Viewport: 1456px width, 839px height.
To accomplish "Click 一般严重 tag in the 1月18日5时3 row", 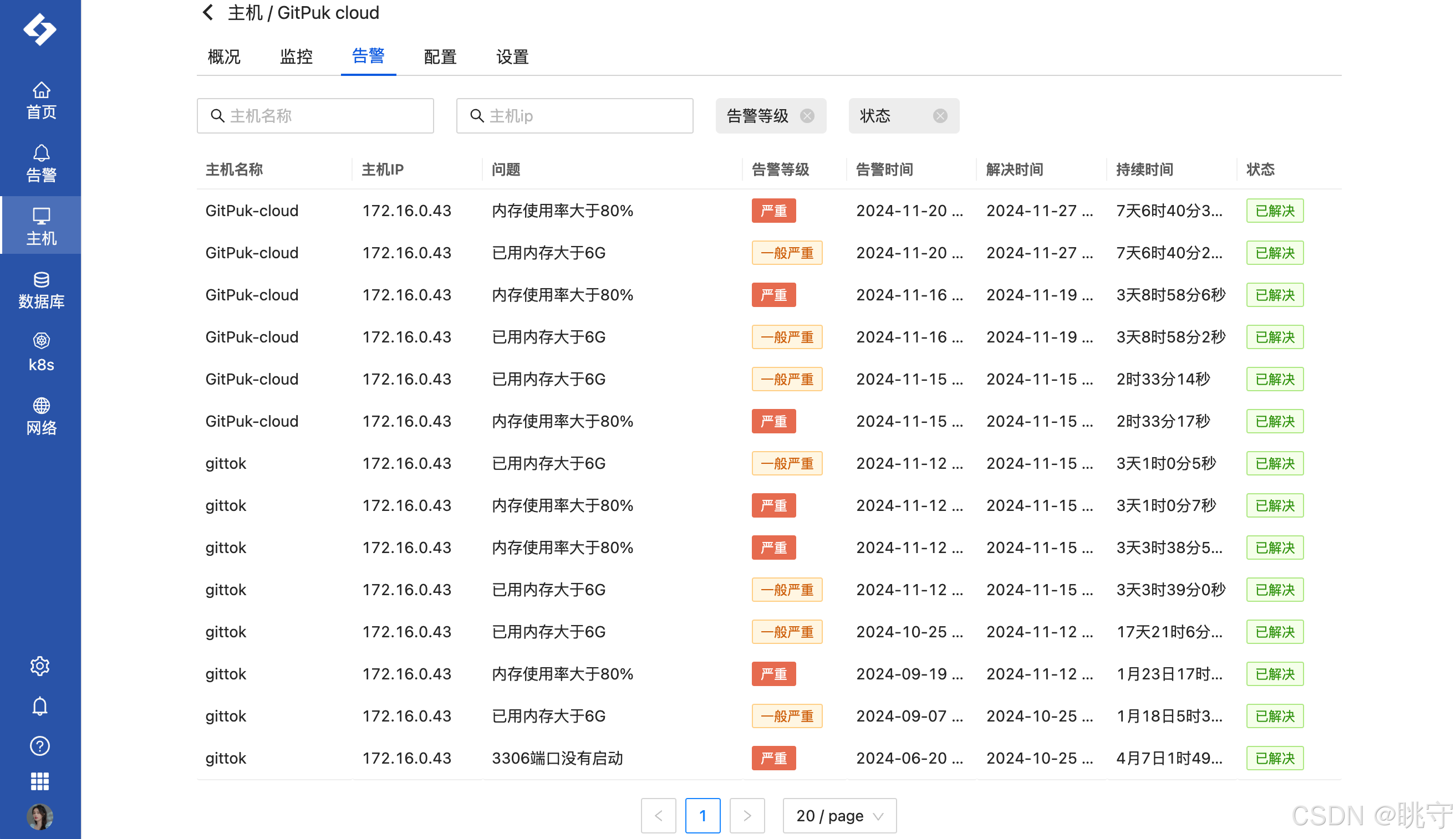I will tap(787, 715).
